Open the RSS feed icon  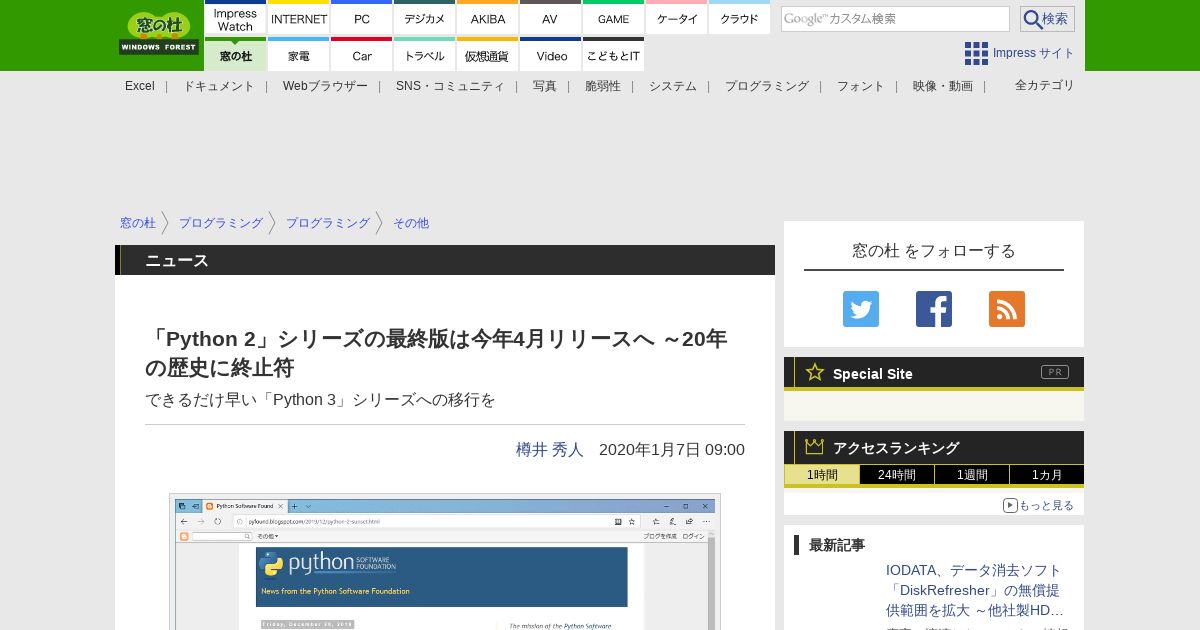point(1007,309)
